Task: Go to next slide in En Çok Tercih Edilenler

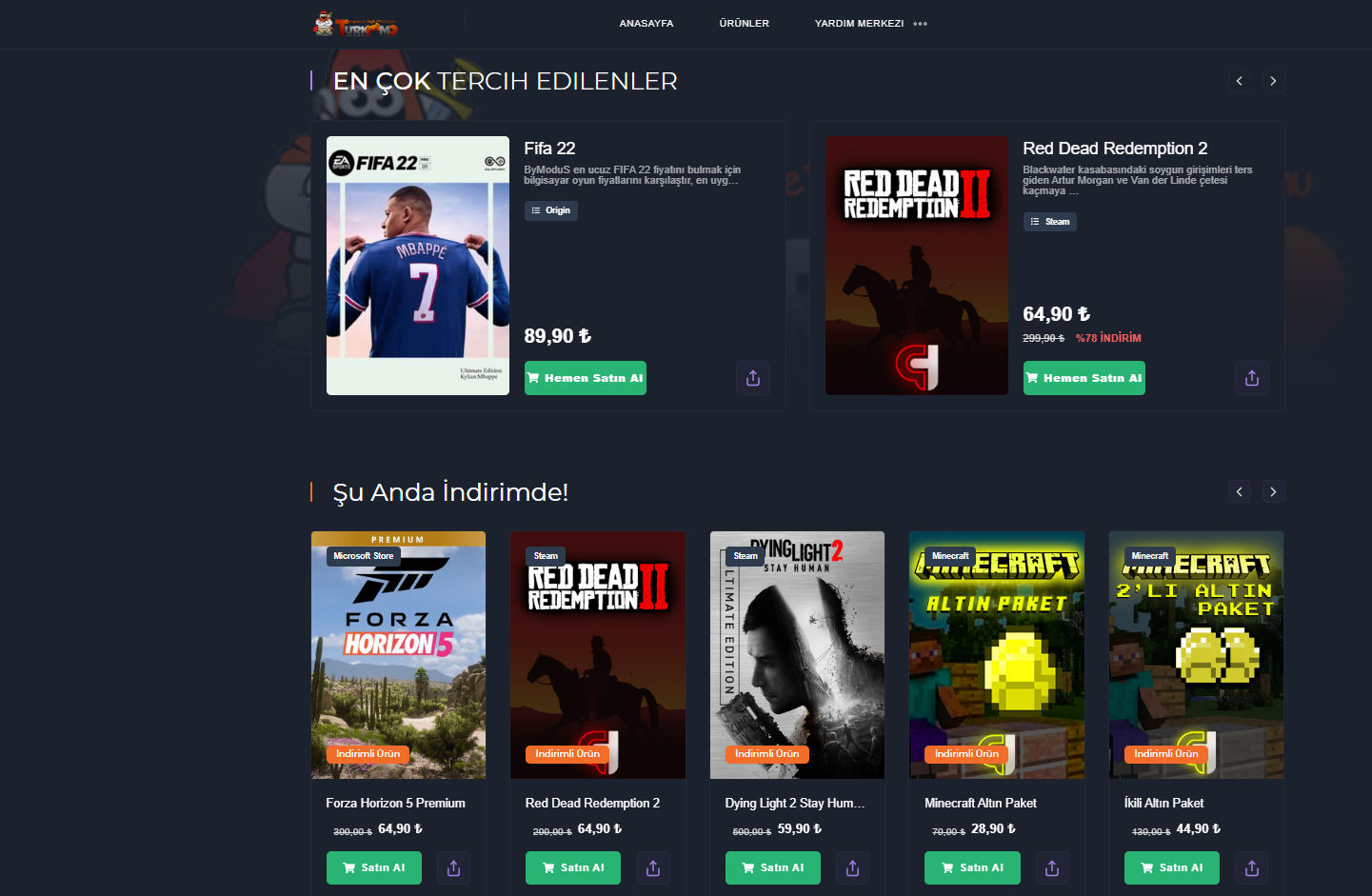Action: click(x=1273, y=81)
